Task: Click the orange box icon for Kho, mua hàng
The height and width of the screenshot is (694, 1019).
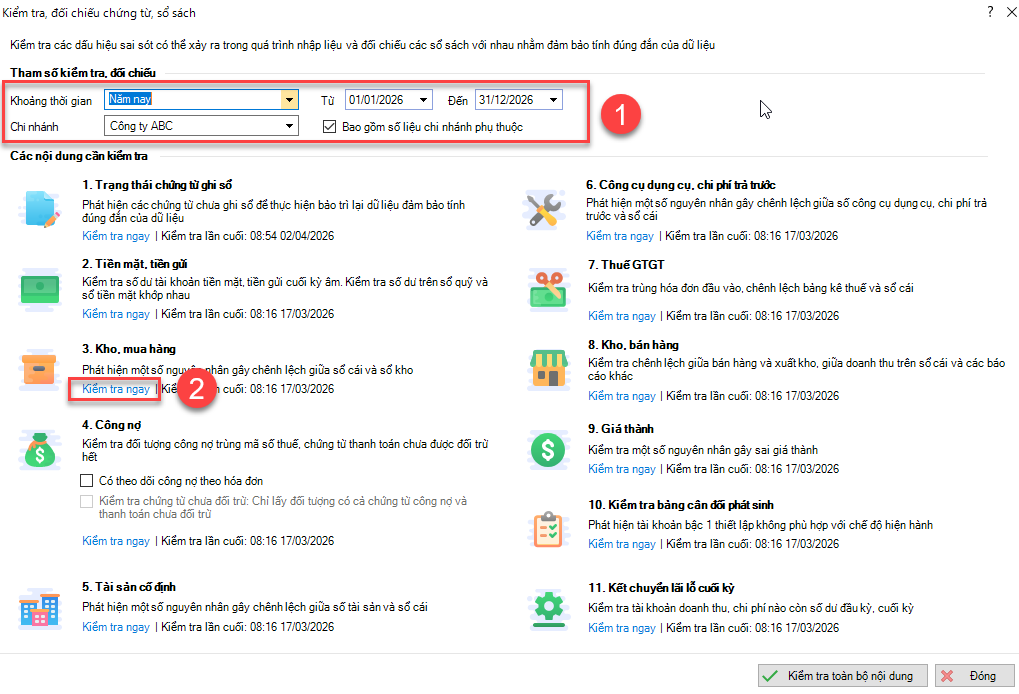Action: 39,370
